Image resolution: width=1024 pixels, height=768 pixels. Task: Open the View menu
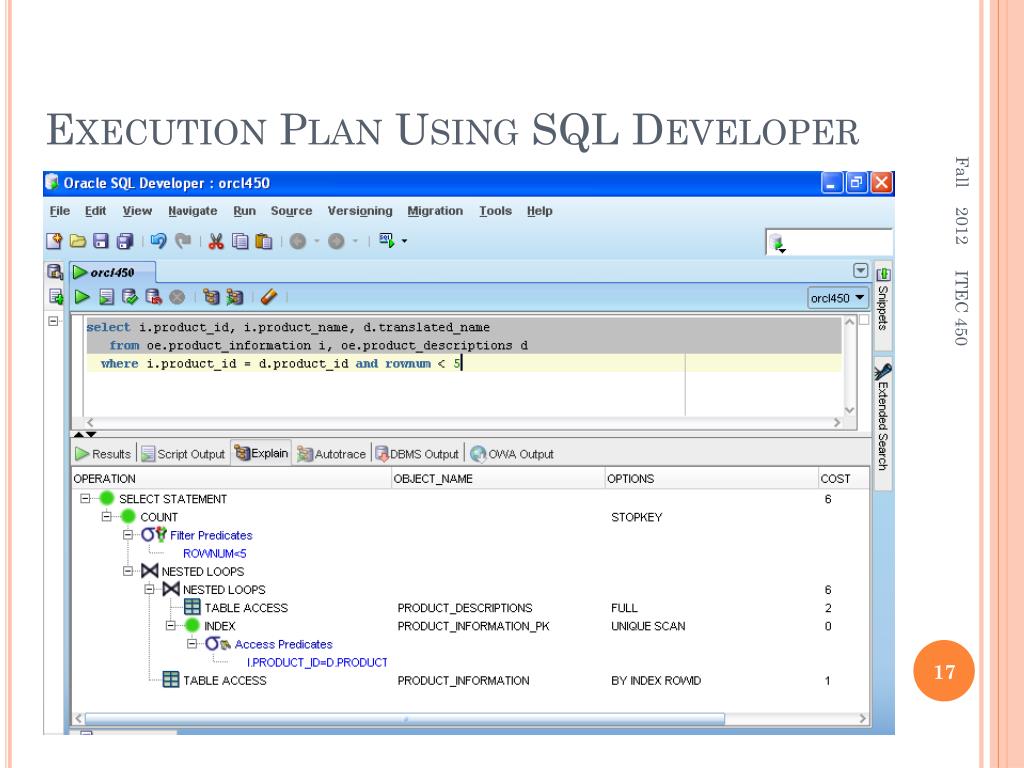tap(137, 211)
